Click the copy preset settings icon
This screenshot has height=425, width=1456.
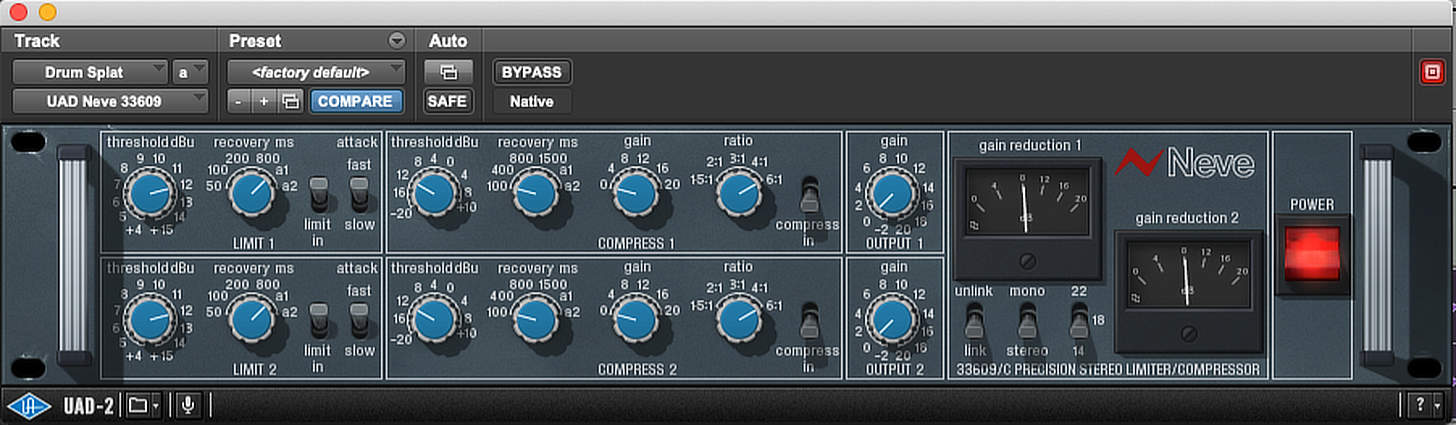tap(291, 101)
